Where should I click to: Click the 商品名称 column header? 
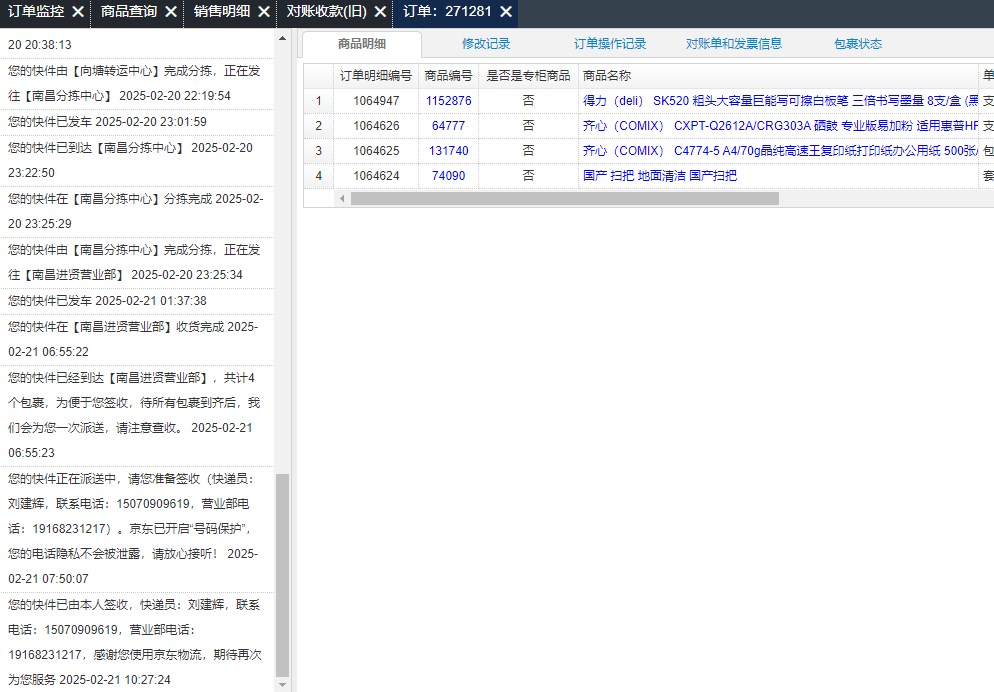point(778,76)
